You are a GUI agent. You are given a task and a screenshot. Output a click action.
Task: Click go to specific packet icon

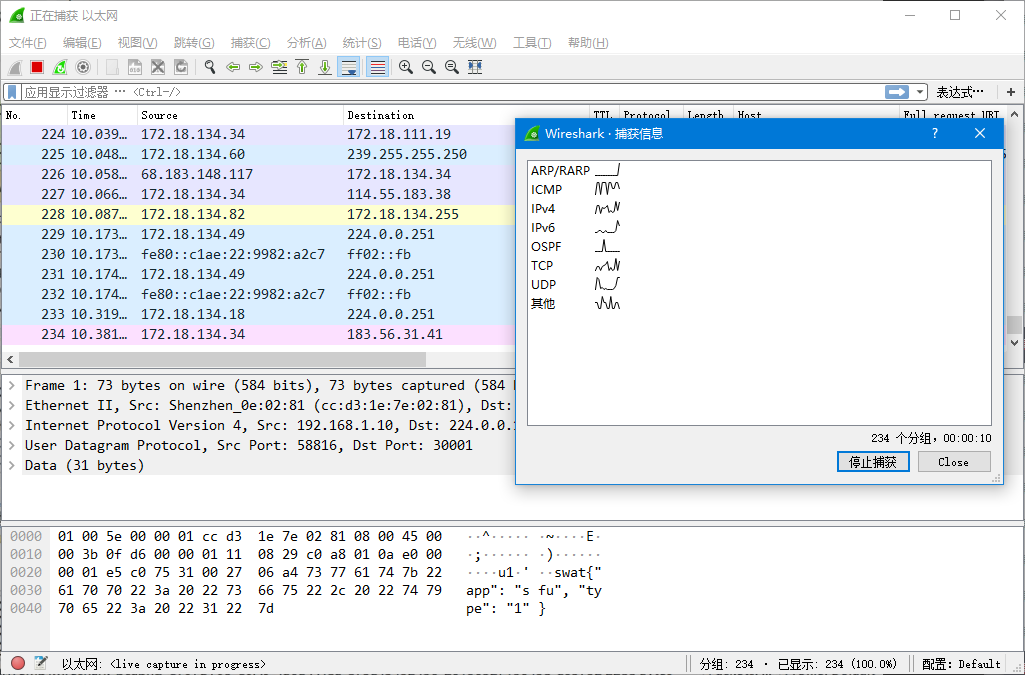tap(279, 67)
